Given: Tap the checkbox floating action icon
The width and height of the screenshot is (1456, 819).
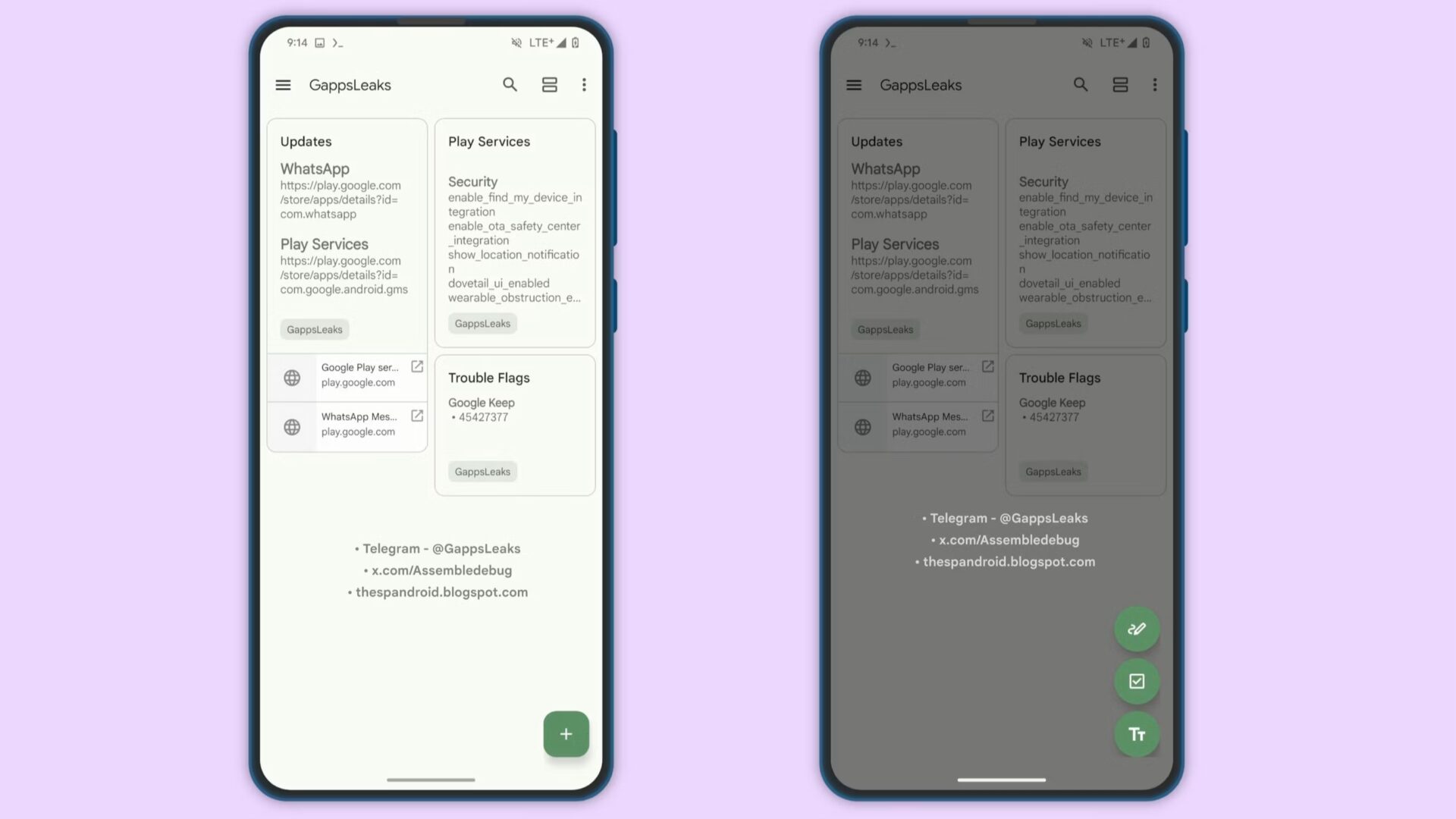Looking at the screenshot, I should 1136,681.
